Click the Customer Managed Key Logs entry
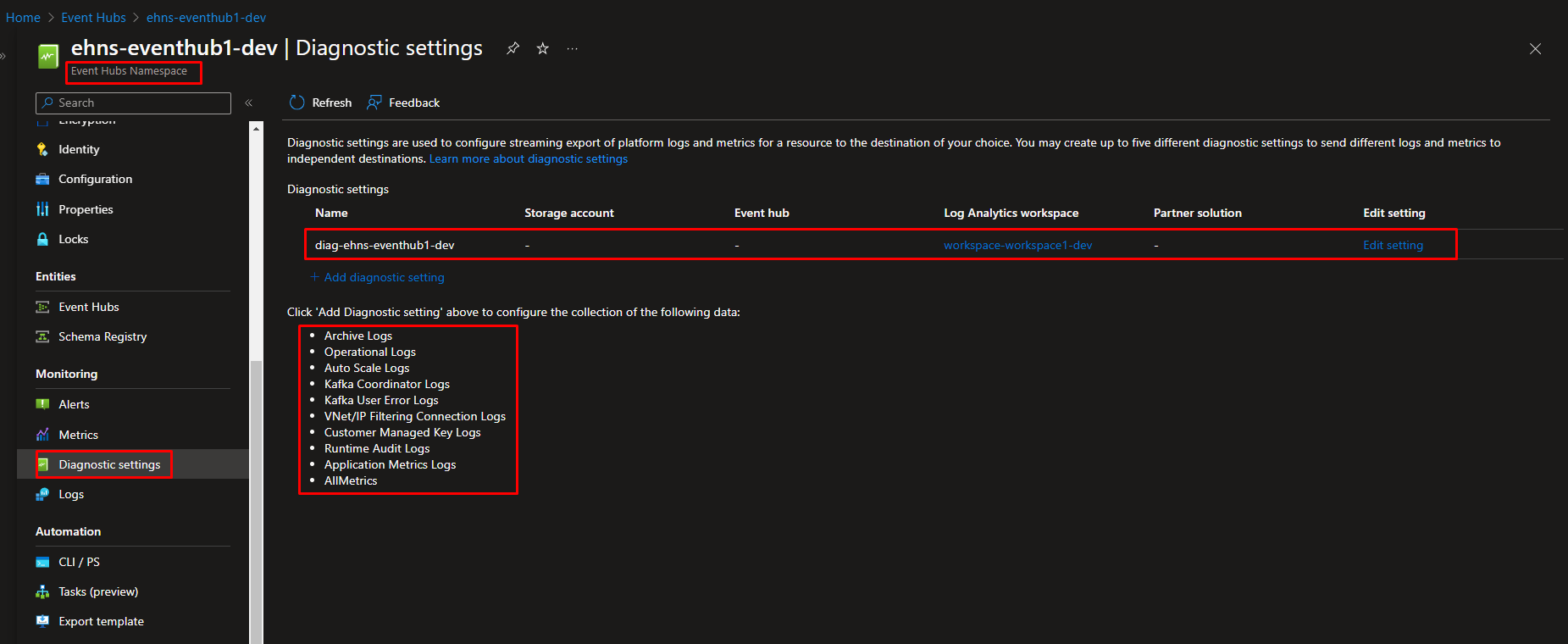Image resolution: width=1568 pixels, height=644 pixels. tap(402, 432)
